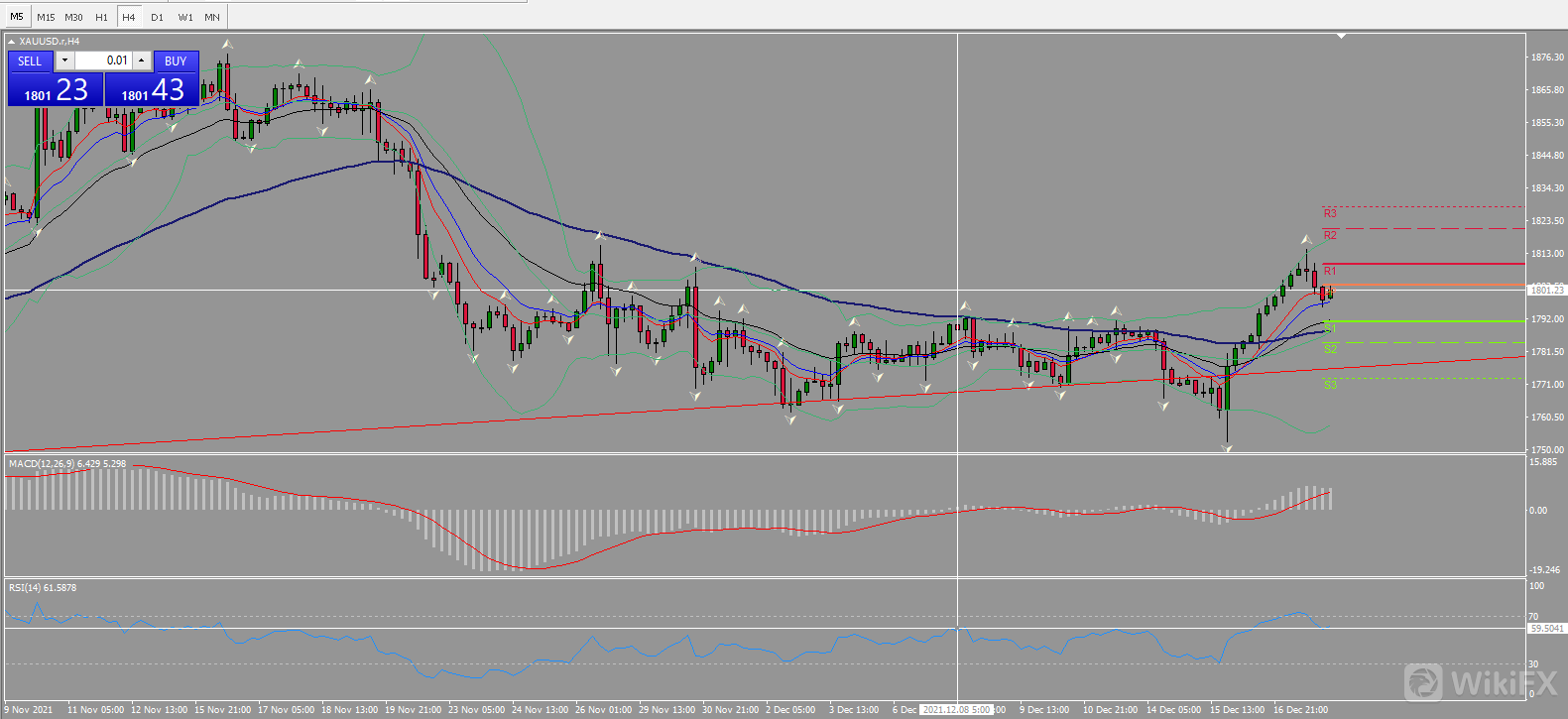Increase lot volume with up arrow
1568x719 pixels.
coord(142,60)
